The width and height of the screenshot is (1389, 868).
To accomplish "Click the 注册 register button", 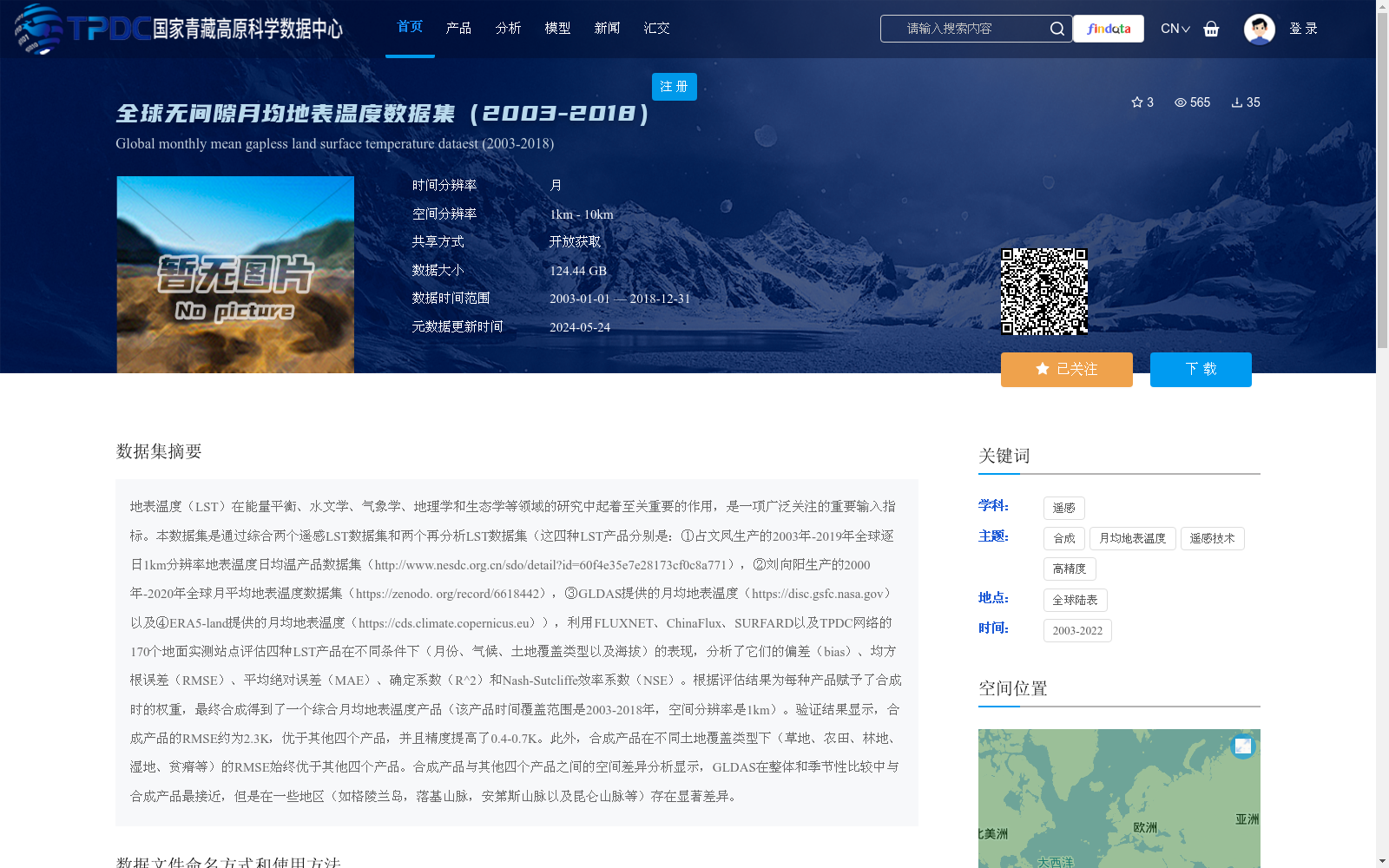I will [675, 87].
